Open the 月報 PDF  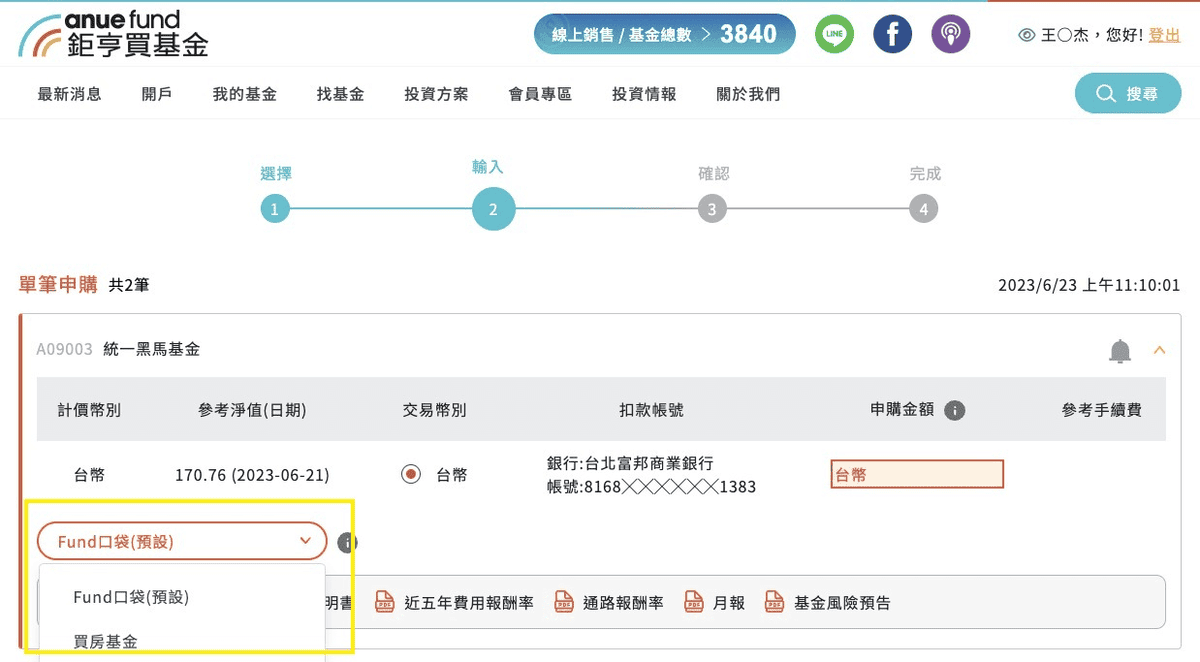[x=714, y=602]
